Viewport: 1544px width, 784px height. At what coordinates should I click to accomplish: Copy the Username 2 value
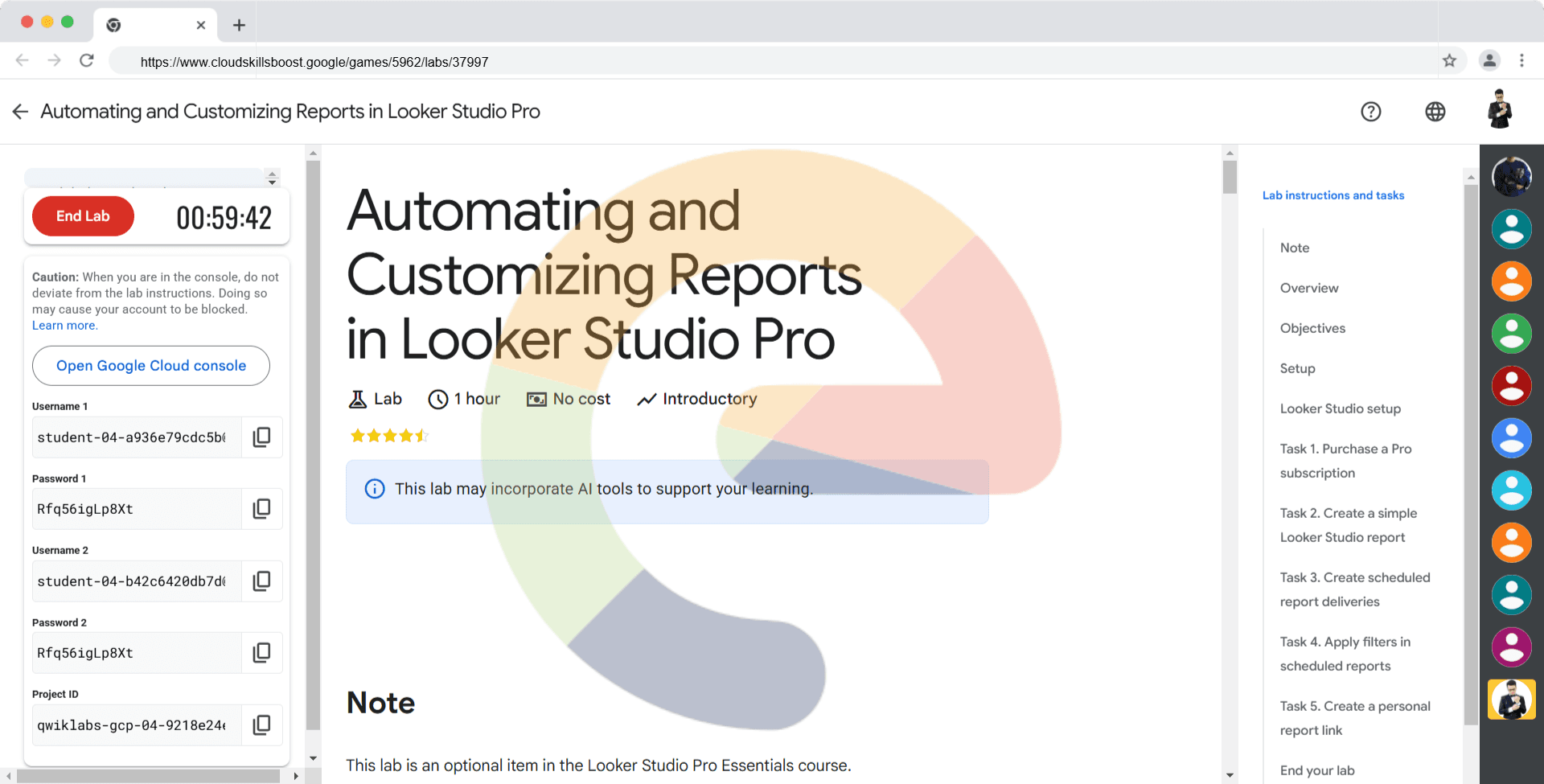[x=261, y=581]
